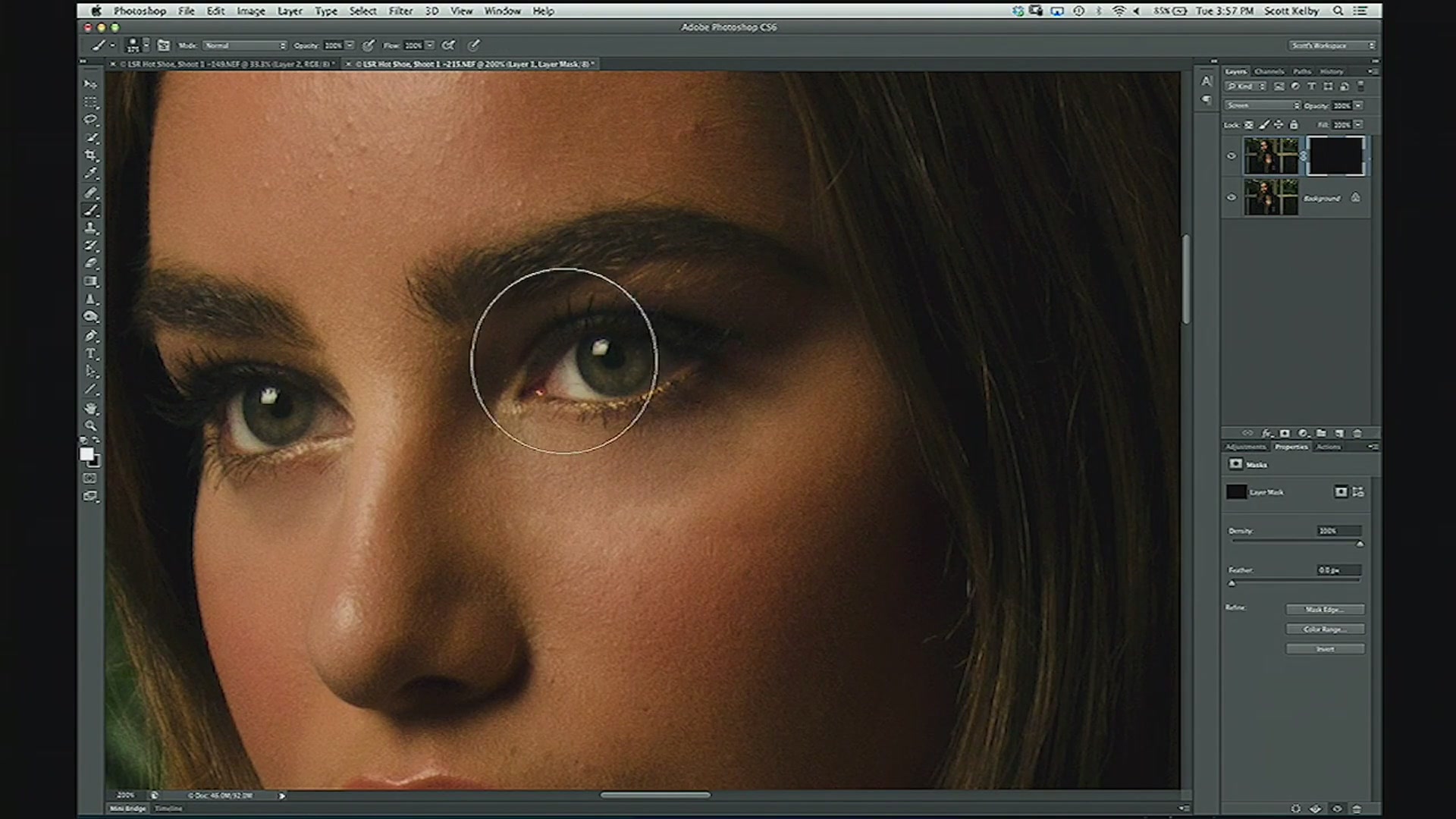Filter for pixel layers
This screenshot has height=819, width=1456.
click(1279, 86)
